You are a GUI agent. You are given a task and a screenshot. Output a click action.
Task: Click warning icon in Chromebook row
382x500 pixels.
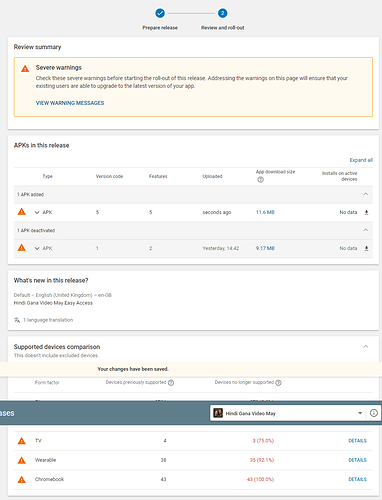point(22,480)
